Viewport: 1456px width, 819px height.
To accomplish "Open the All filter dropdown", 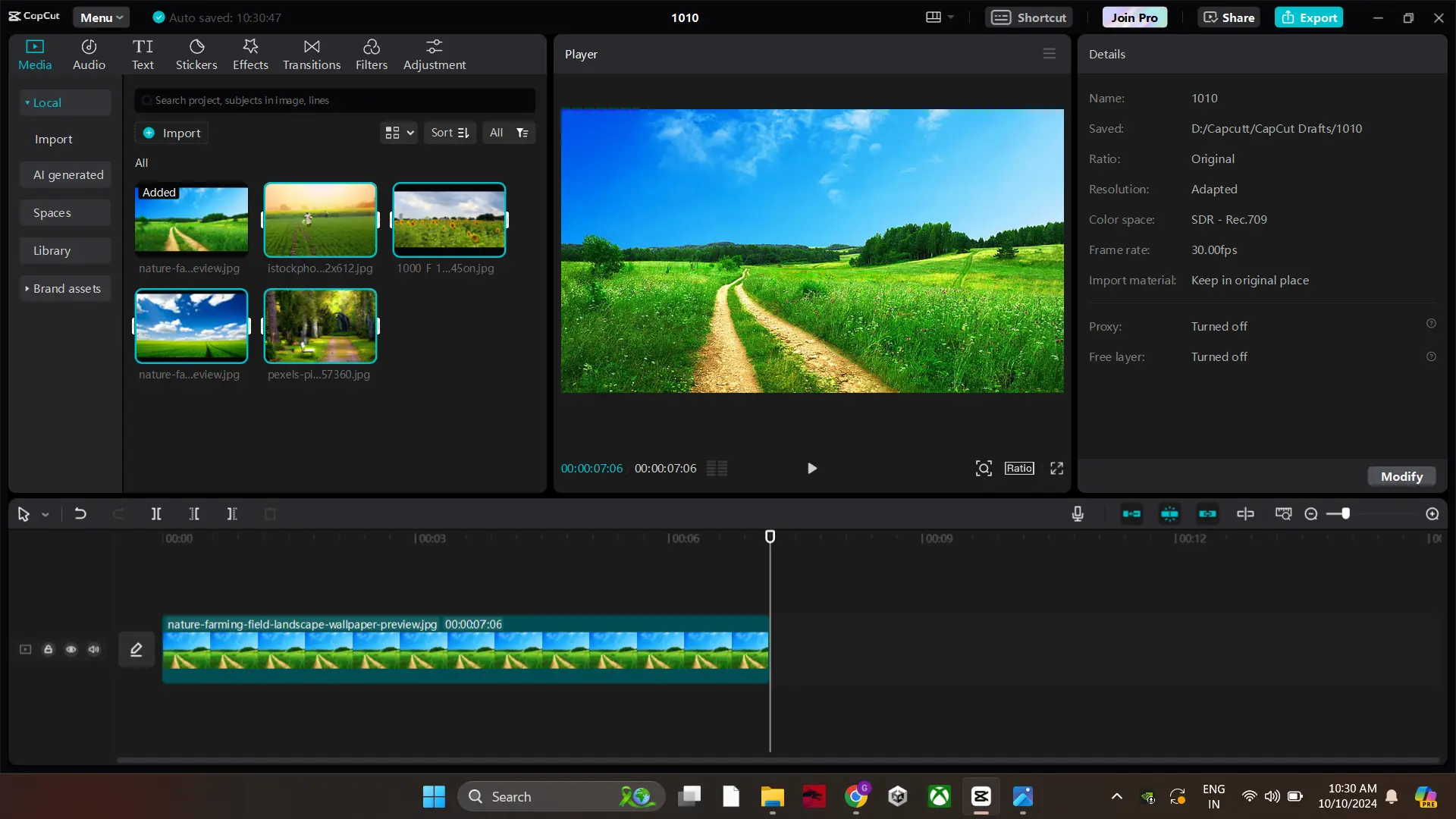I will point(509,133).
